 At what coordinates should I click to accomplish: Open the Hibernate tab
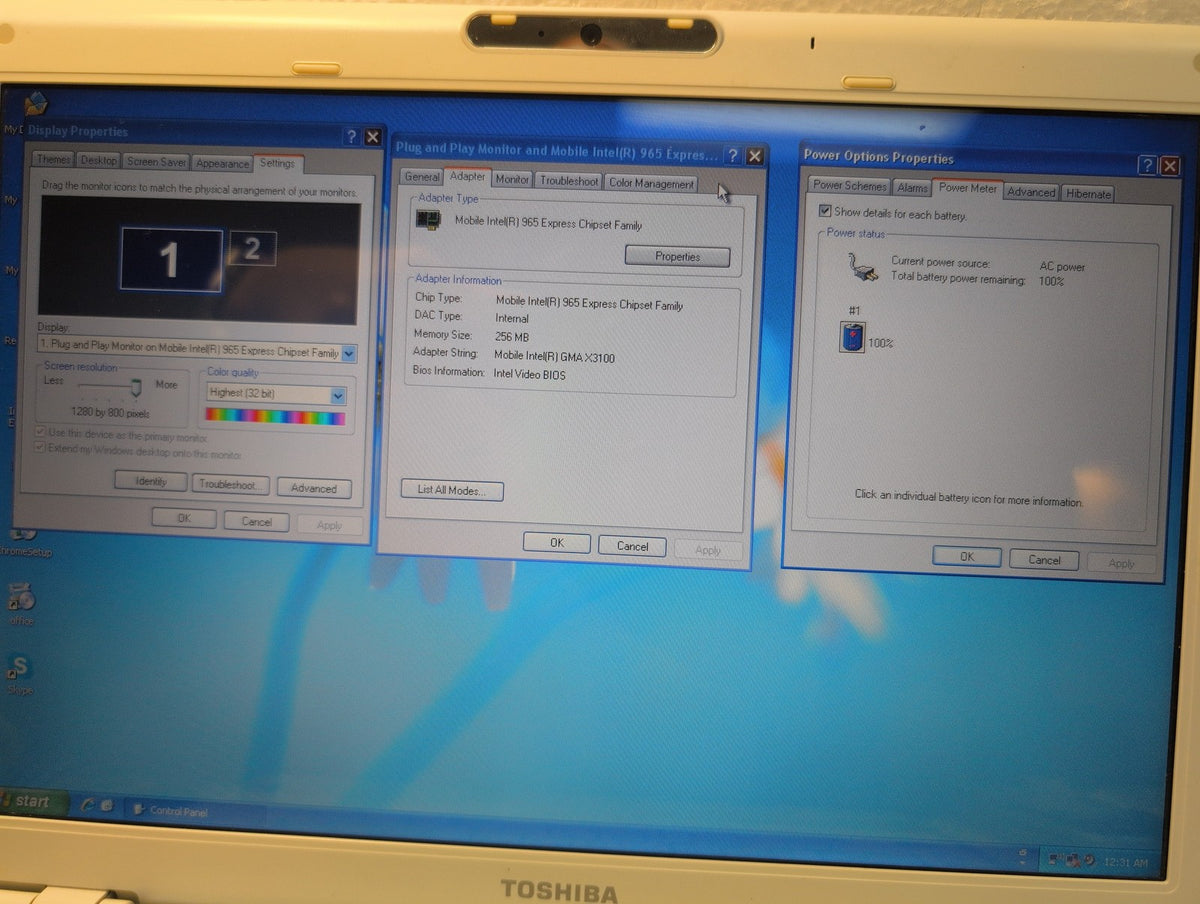[1088, 194]
